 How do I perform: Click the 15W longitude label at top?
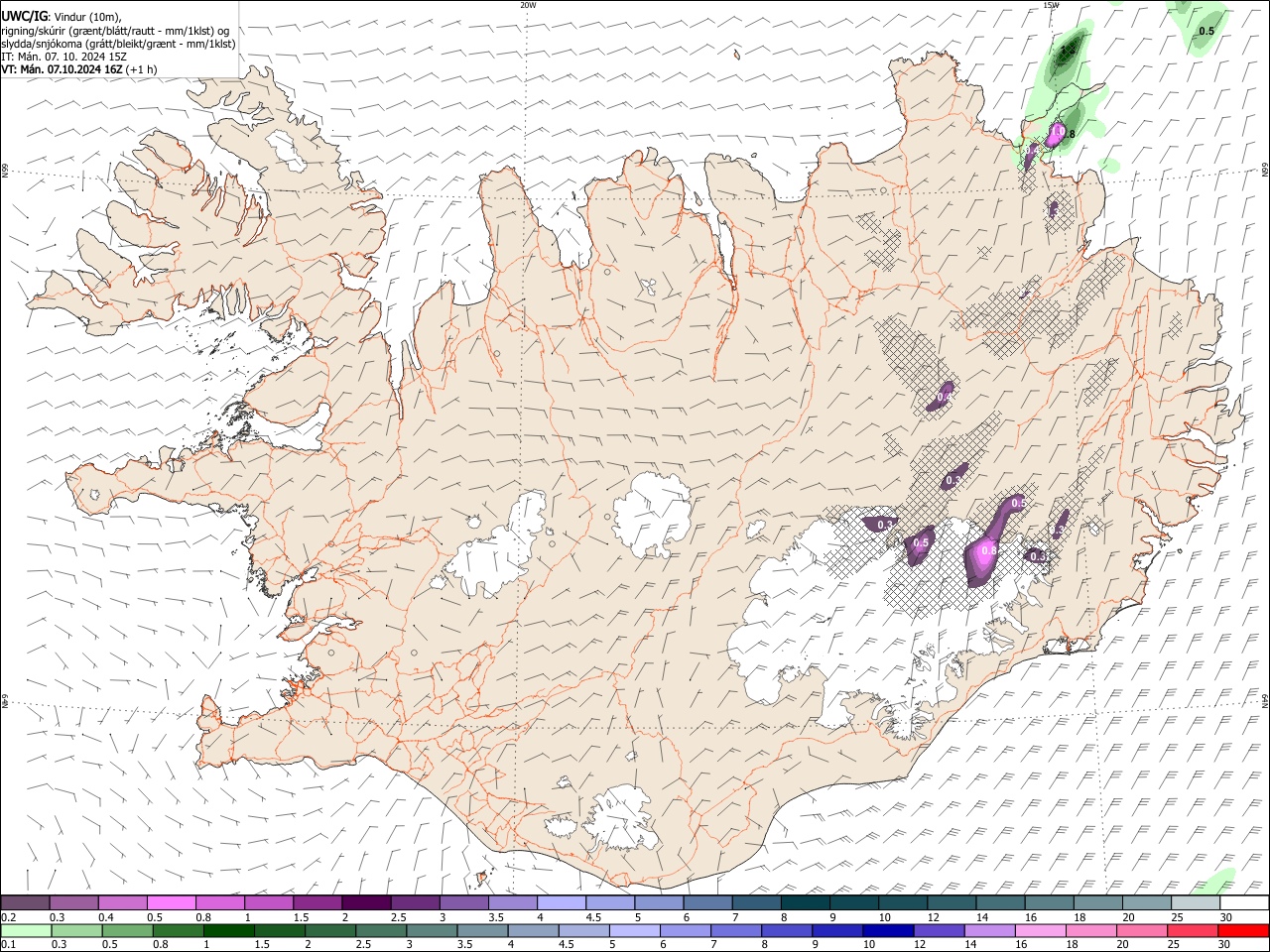(1051, 5)
